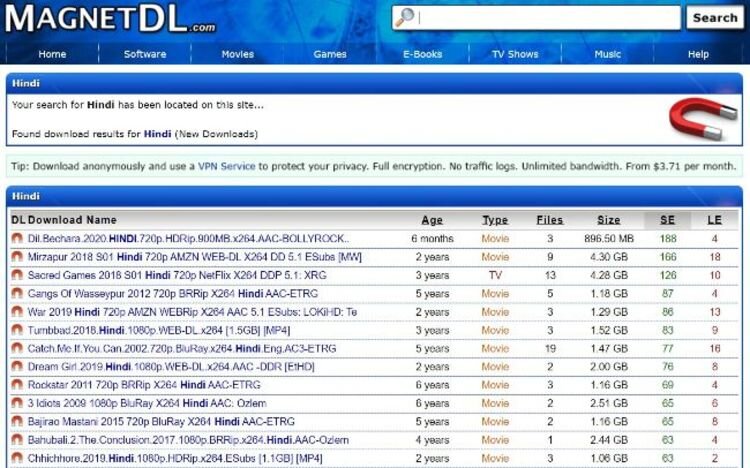Click magnet icon next to Rockstar 2011

tap(17, 385)
